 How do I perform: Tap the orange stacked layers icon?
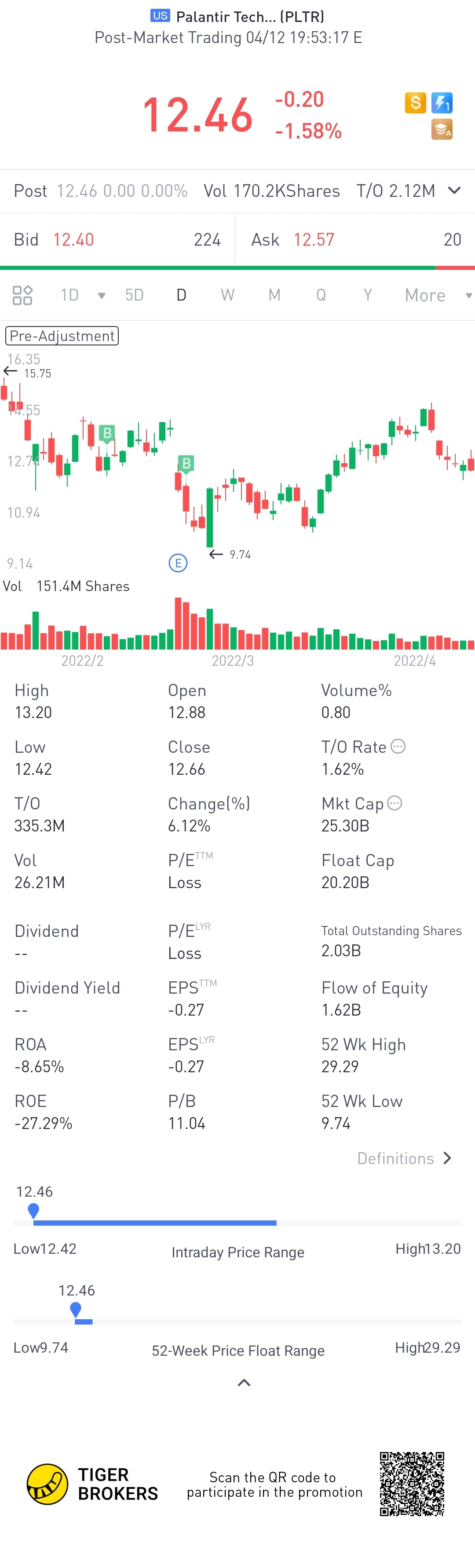click(x=442, y=130)
